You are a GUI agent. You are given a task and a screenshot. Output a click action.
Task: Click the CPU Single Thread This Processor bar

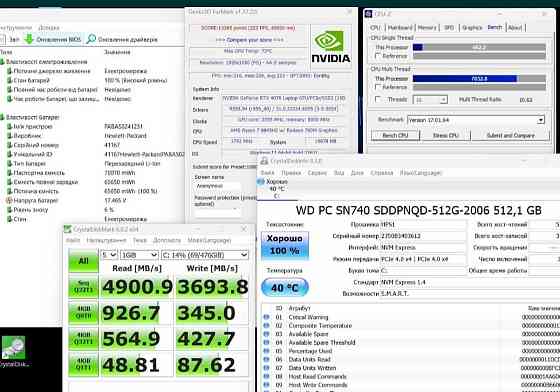point(479,47)
